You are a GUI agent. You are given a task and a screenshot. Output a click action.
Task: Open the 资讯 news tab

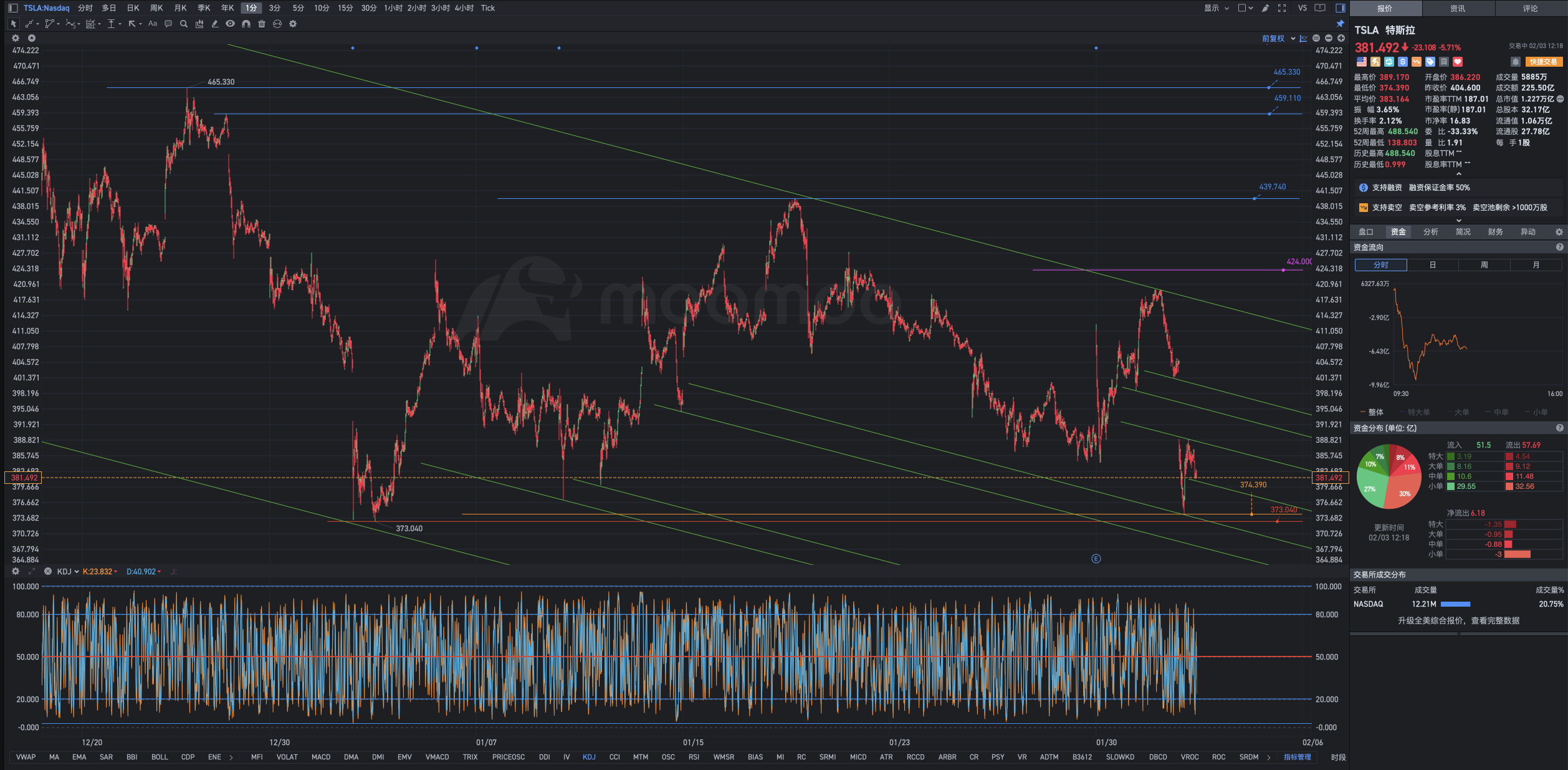pyautogui.click(x=1458, y=8)
